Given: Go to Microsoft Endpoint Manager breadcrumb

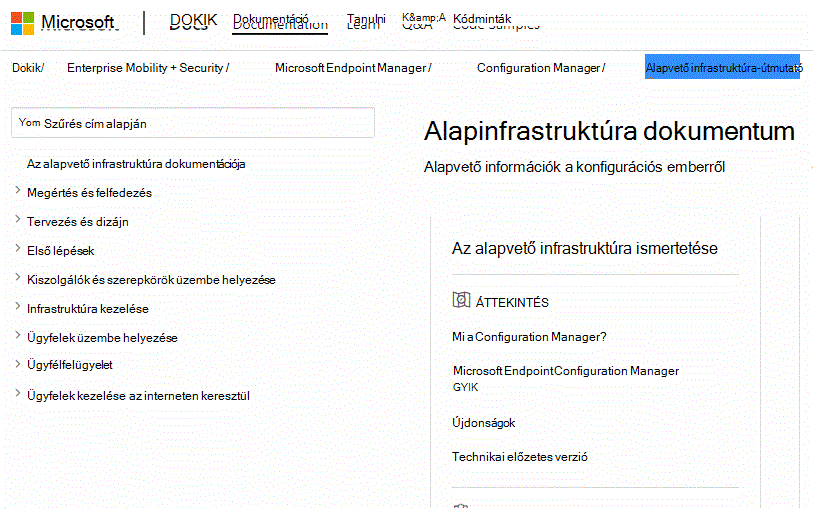Looking at the screenshot, I should [x=353, y=68].
